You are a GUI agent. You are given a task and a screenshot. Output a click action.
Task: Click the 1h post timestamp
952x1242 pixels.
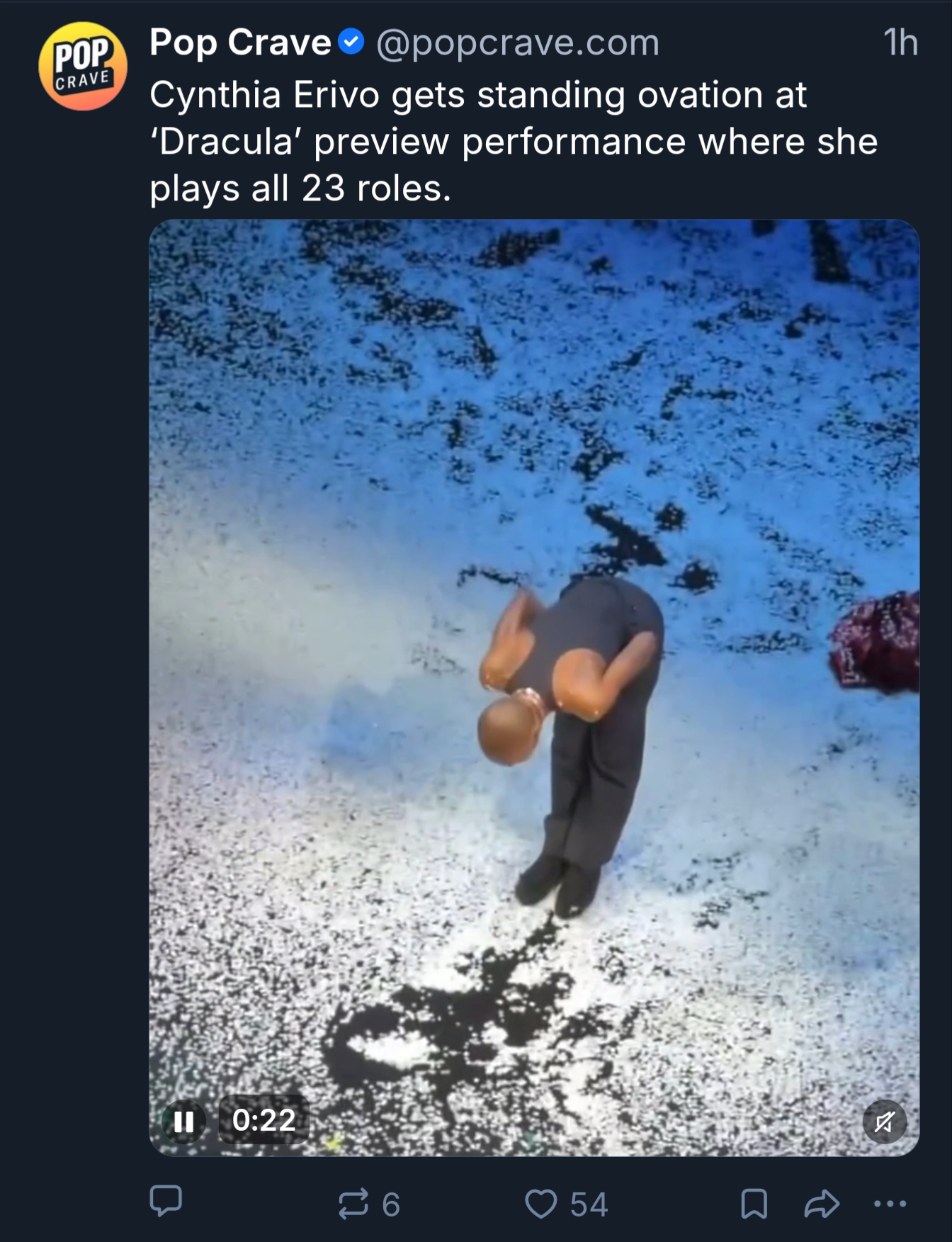pos(900,43)
